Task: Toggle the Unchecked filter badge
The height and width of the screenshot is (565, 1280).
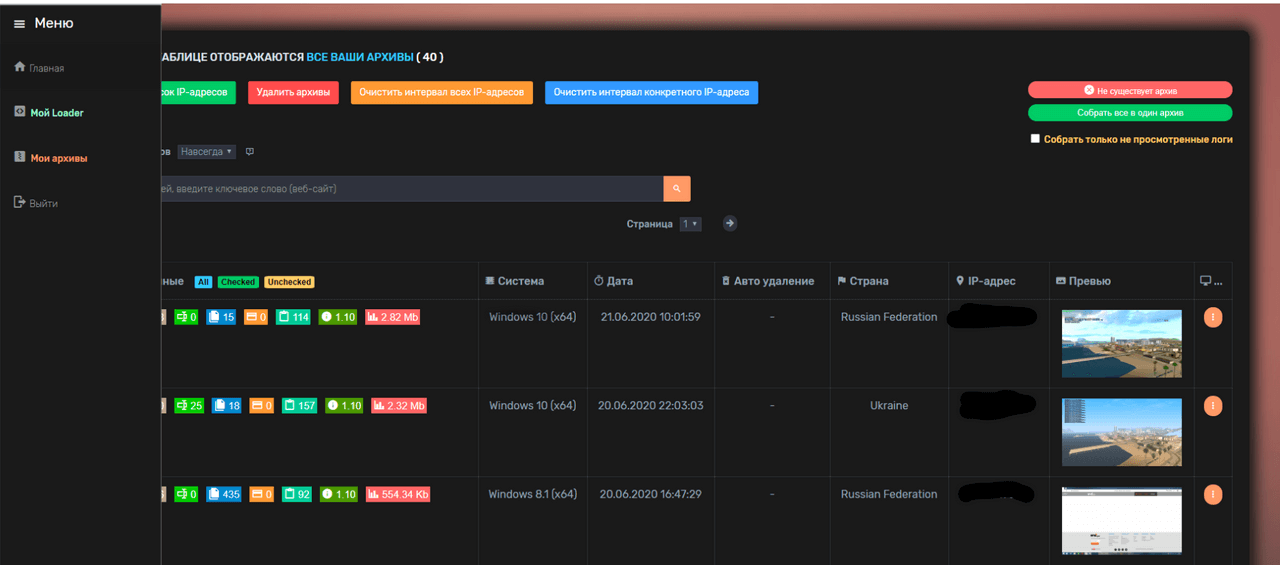Action: 289,282
